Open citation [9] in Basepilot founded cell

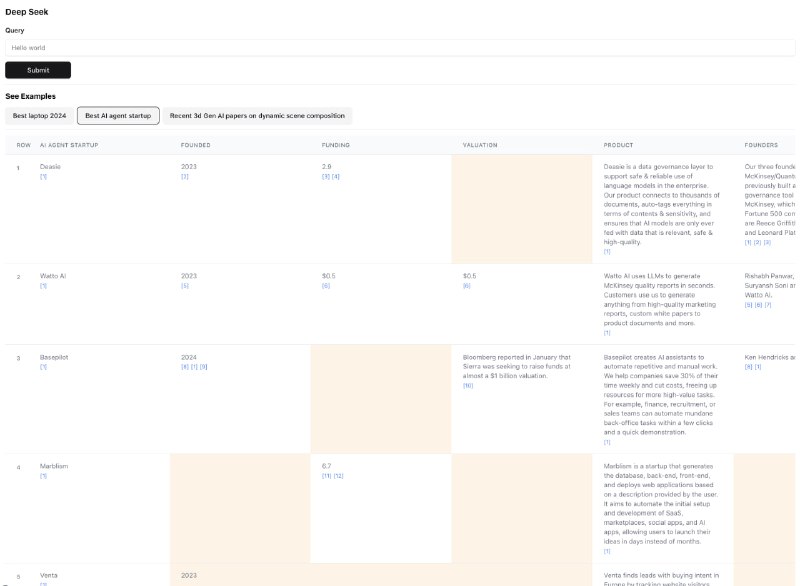pyautogui.click(x=203, y=367)
